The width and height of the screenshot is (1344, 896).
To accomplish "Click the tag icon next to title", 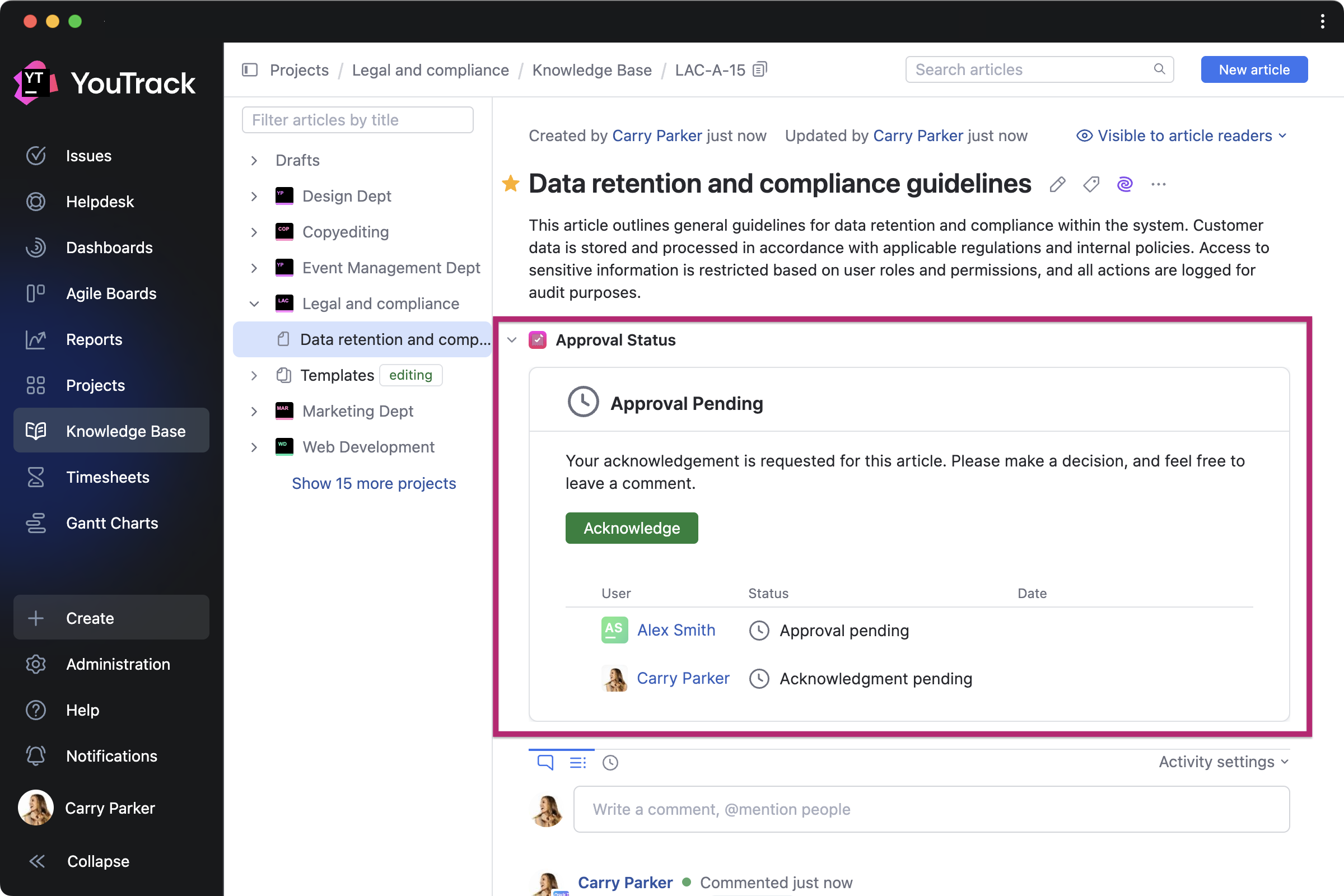I will coord(1091,185).
